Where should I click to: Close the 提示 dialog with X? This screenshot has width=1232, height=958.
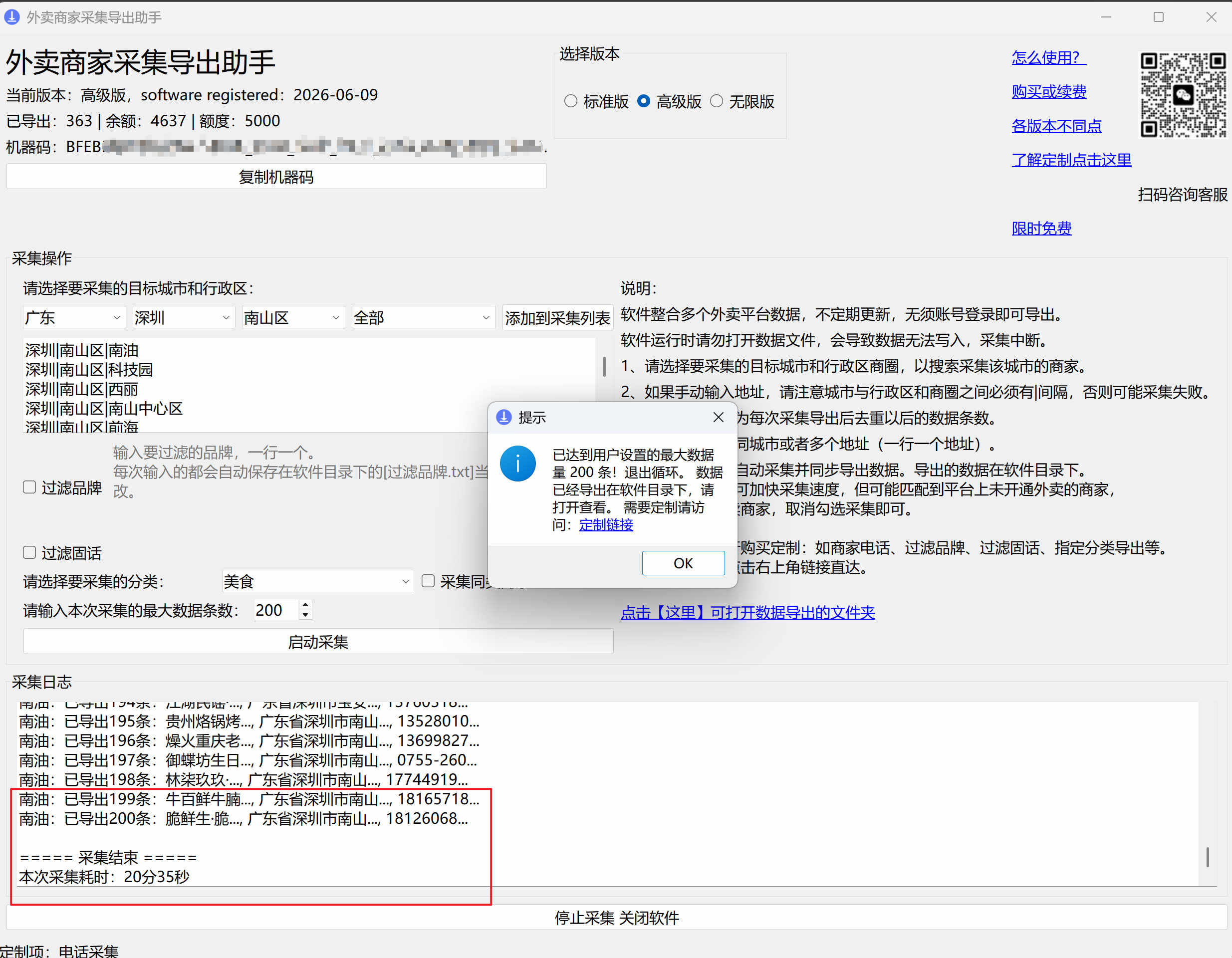pyautogui.click(x=718, y=417)
